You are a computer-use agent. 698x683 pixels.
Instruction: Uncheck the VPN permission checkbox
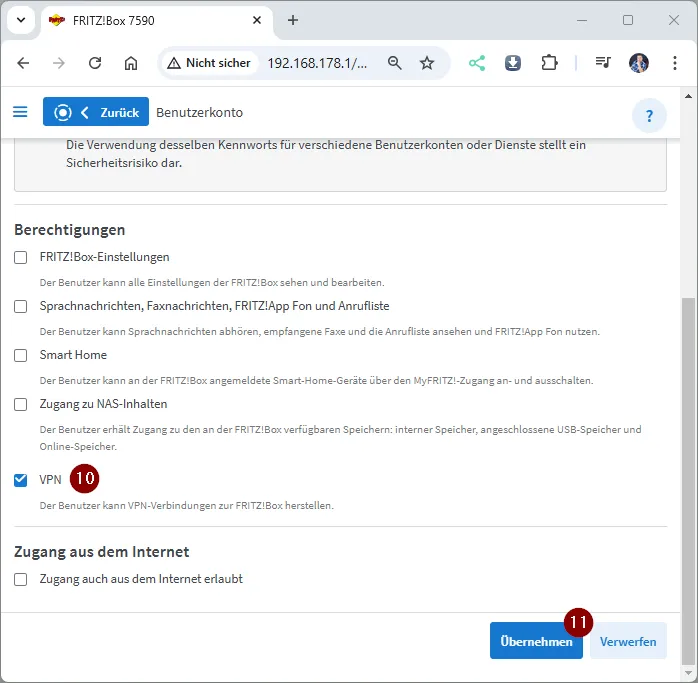click(21, 480)
